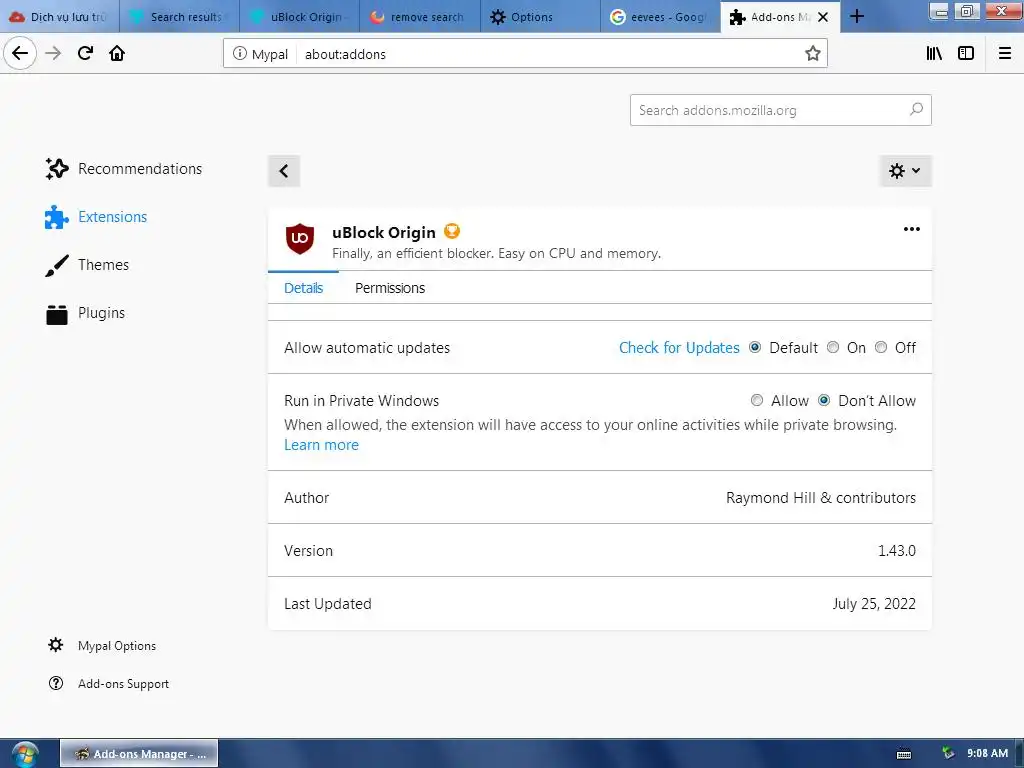
Task: Allow running in Private Windows
Action: tap(757, 400)
